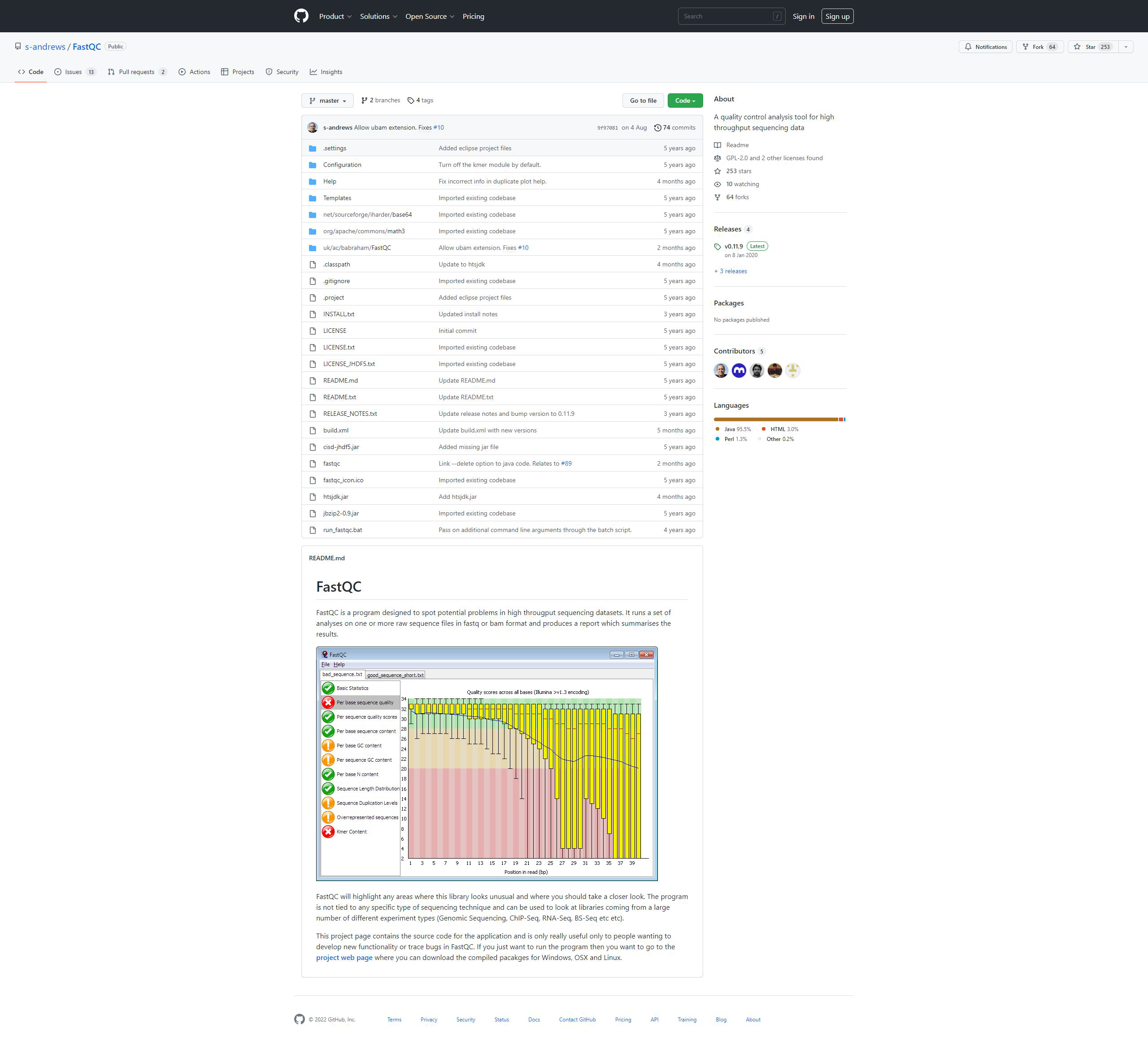Hit the Sign up button

tap(837, 17)
